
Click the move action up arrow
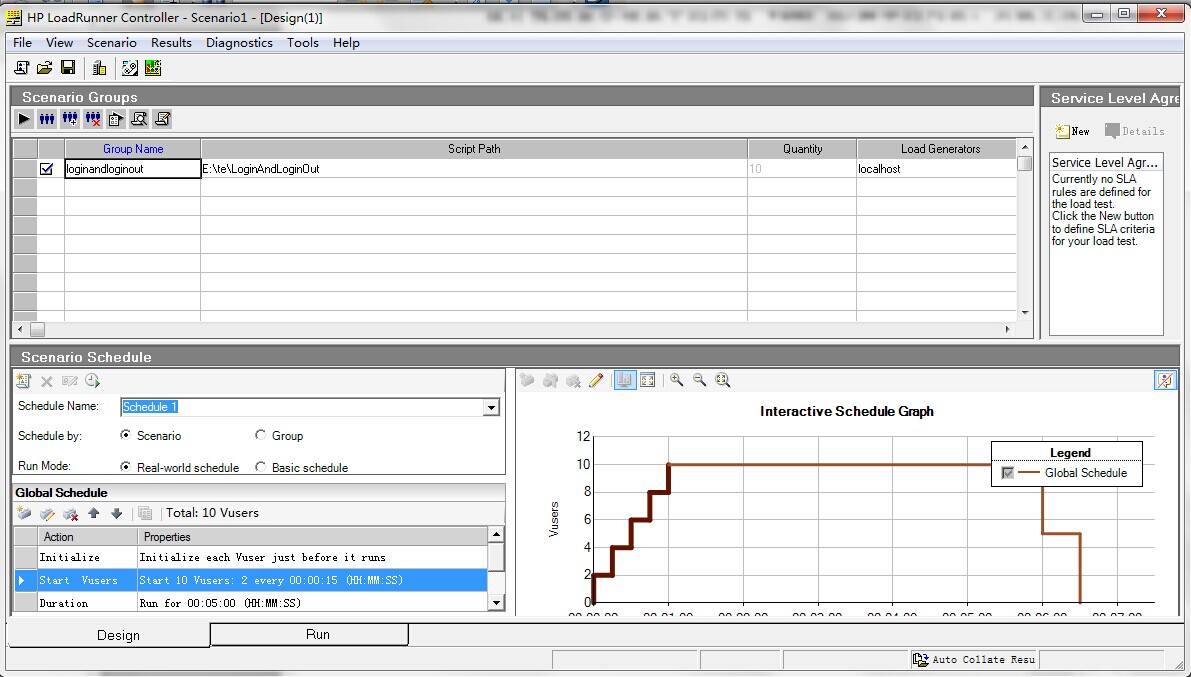click(94, 513)
